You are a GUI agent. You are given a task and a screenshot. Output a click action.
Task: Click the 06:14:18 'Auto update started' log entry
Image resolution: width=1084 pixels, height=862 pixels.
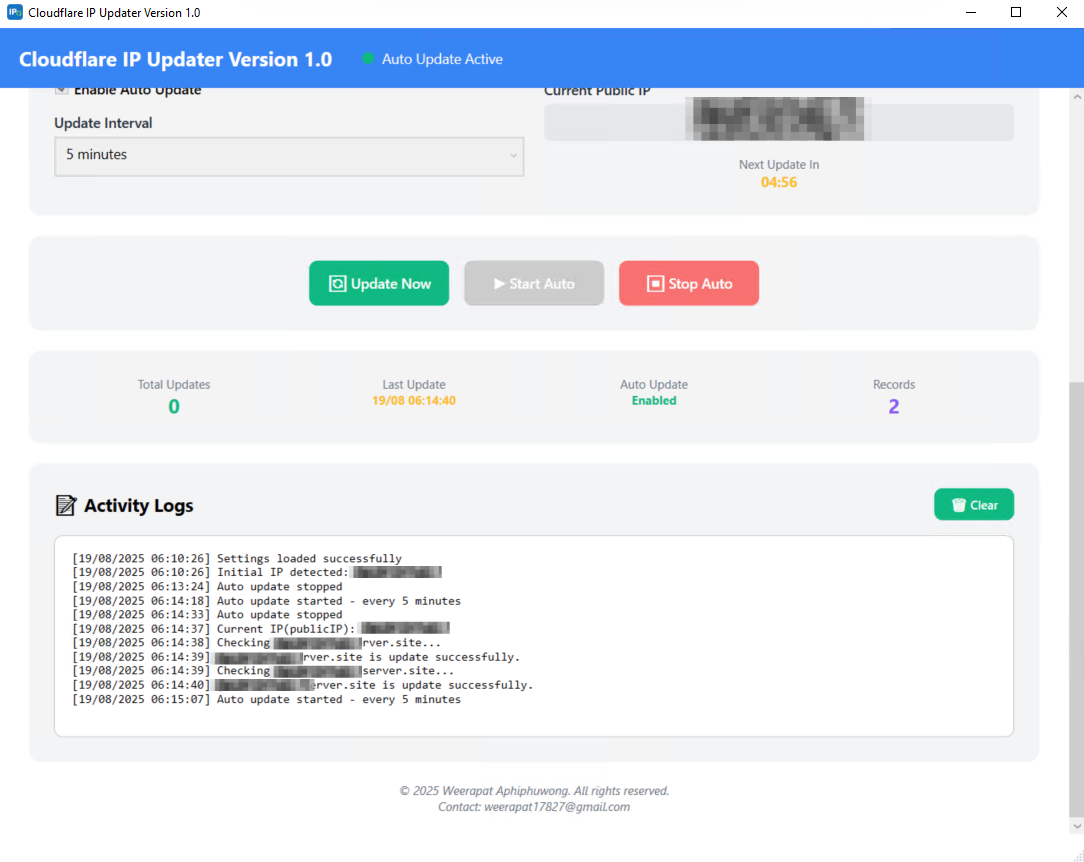(266, 601)
